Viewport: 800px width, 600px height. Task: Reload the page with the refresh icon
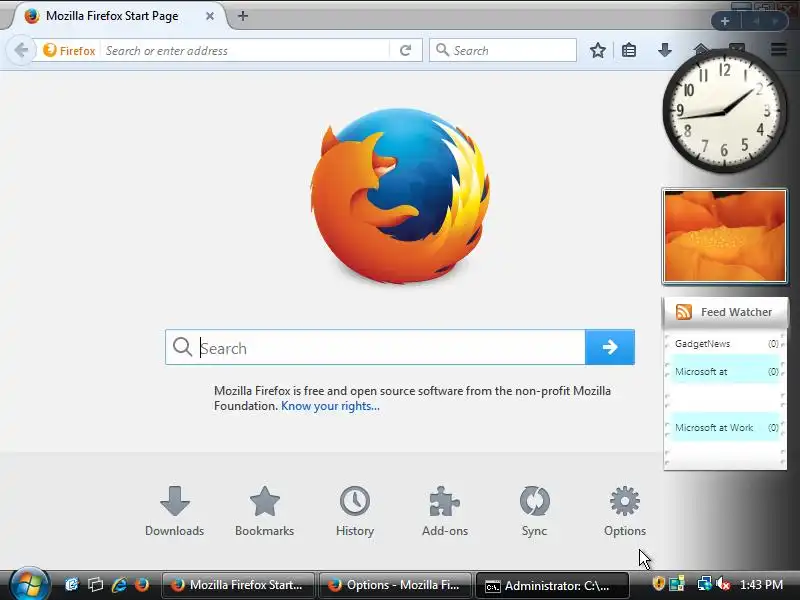click(x=406, y=51)
